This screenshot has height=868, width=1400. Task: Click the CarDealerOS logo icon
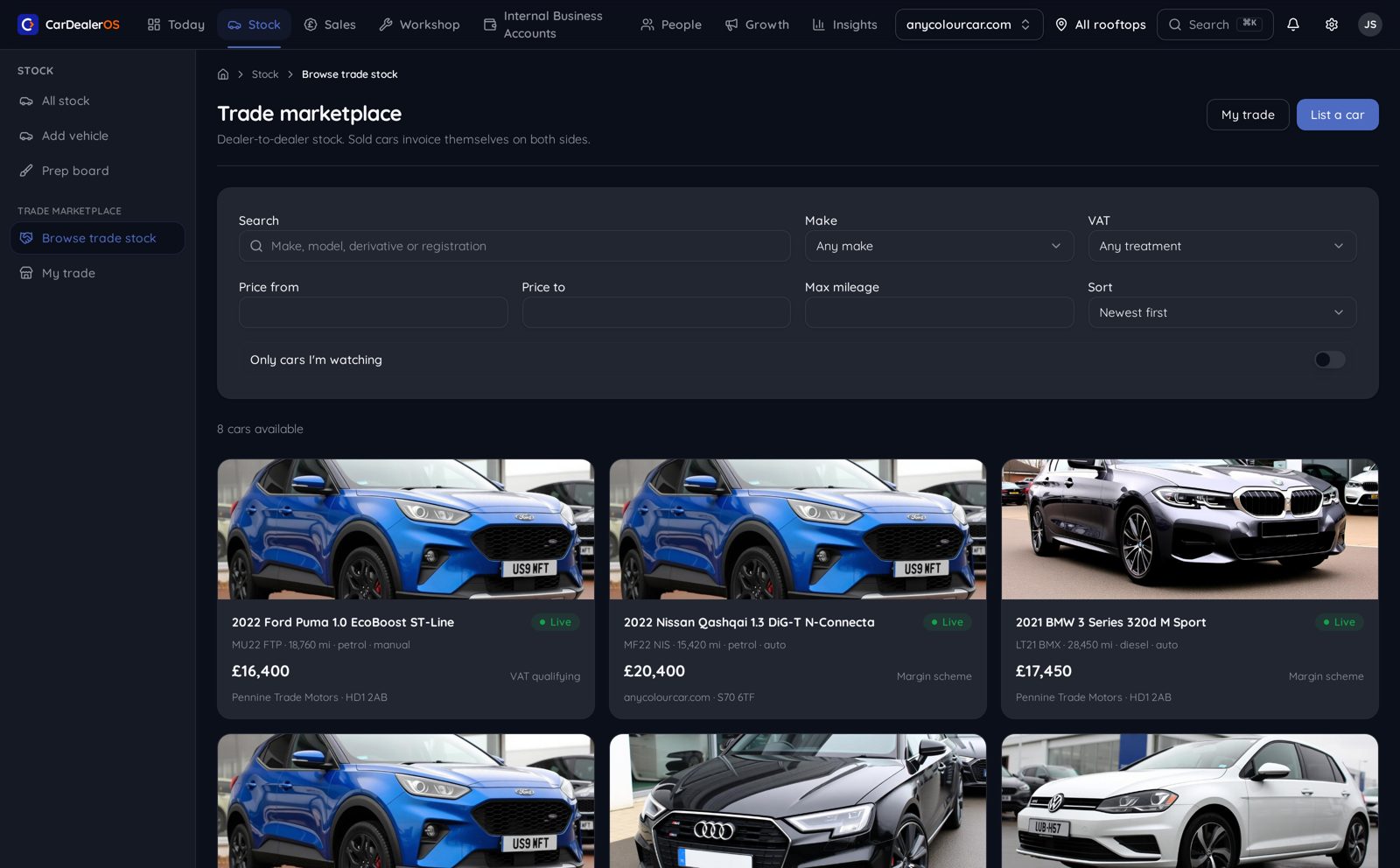coord(28,24)
